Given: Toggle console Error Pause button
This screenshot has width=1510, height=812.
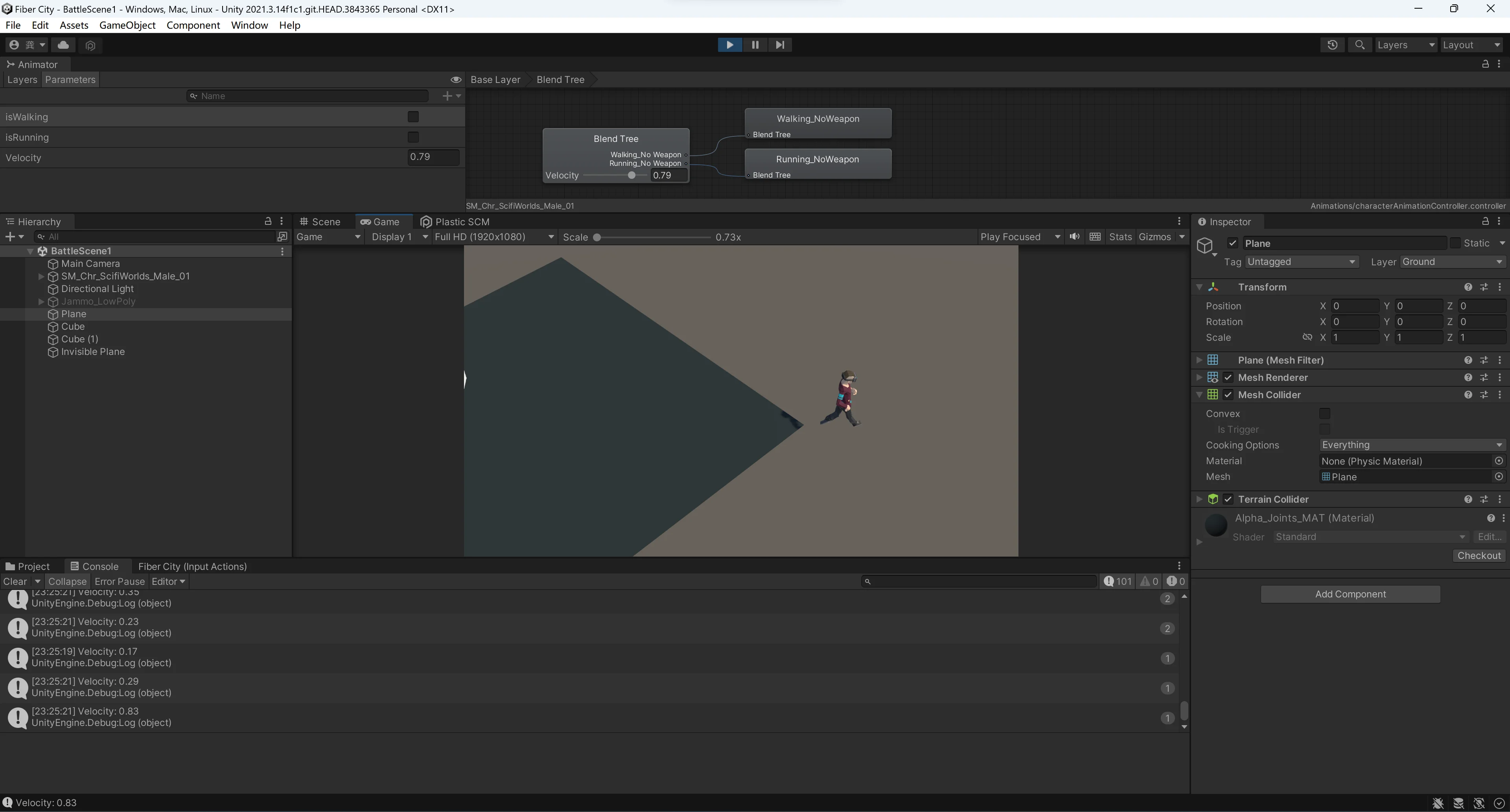Looking at the screenshot, I should point(119,582).
